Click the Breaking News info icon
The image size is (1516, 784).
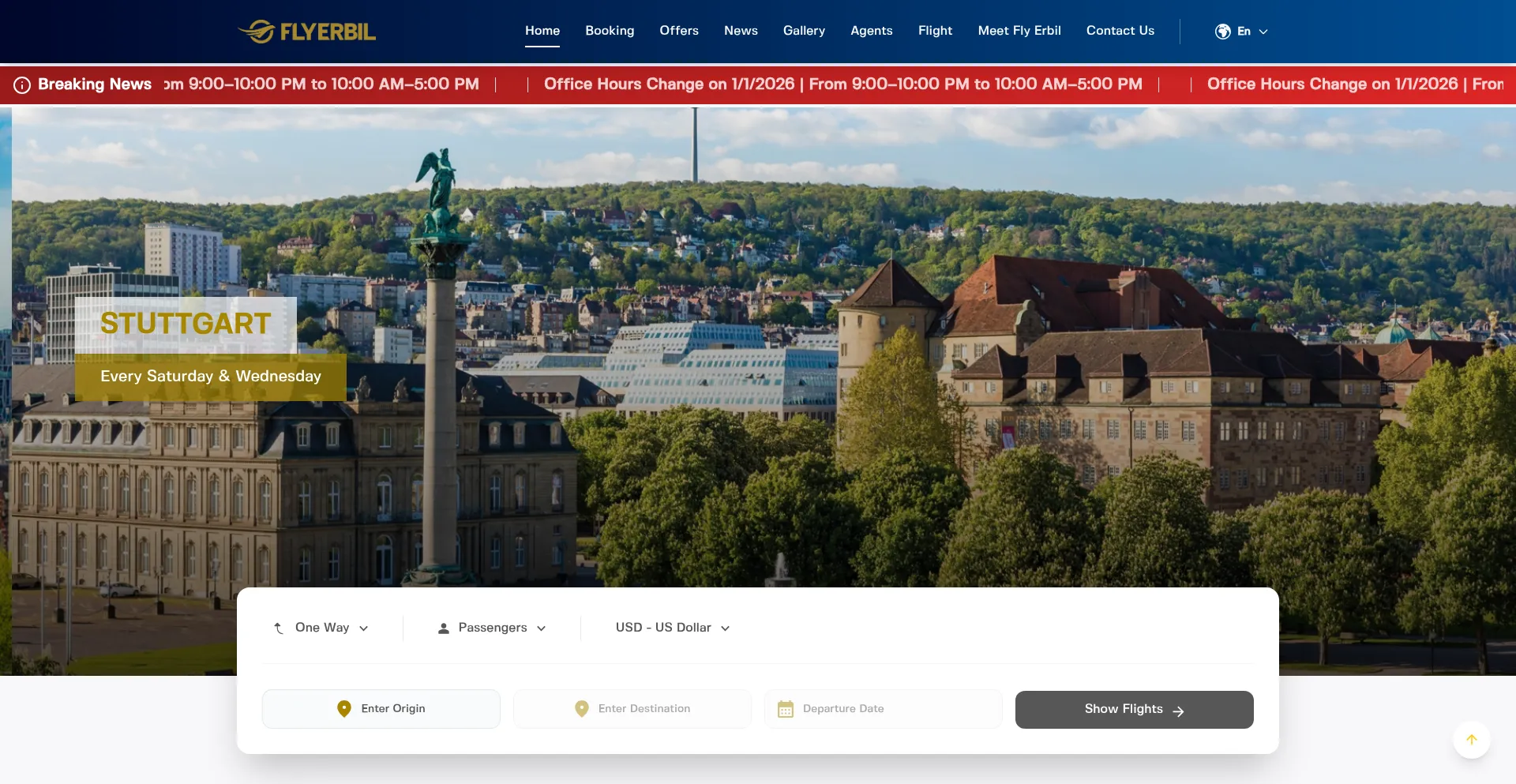(x=22, y=85)
